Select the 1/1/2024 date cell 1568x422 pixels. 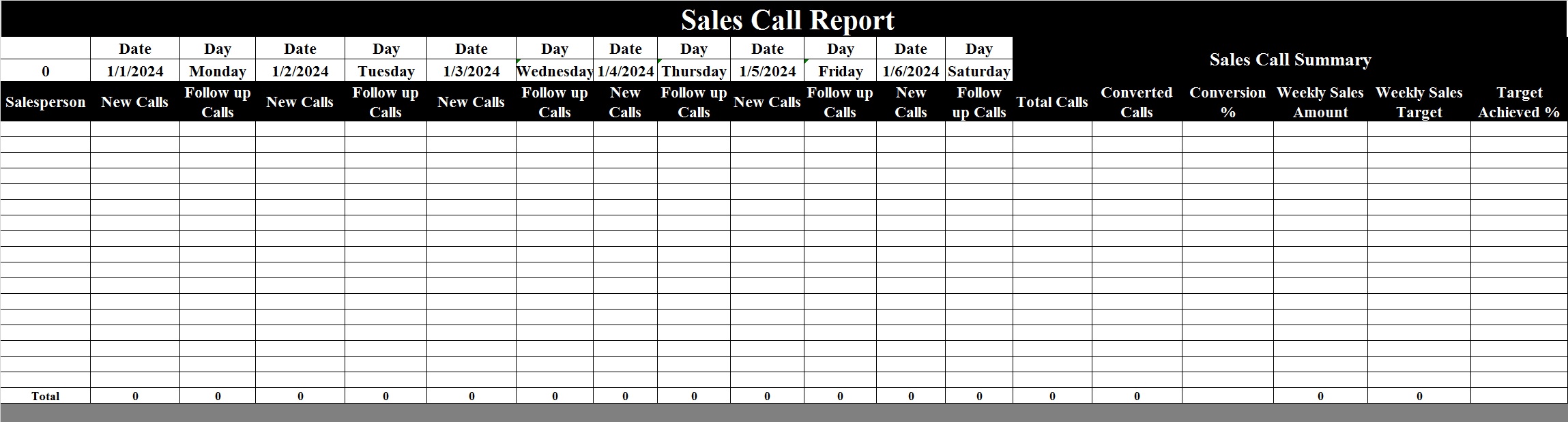(x=135, y=71)
